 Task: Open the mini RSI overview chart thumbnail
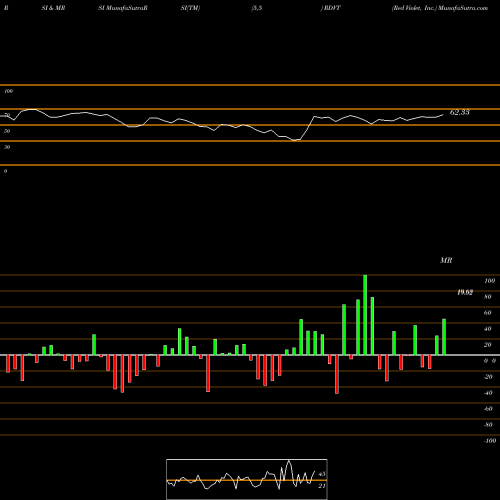click(x=247, y=479)
